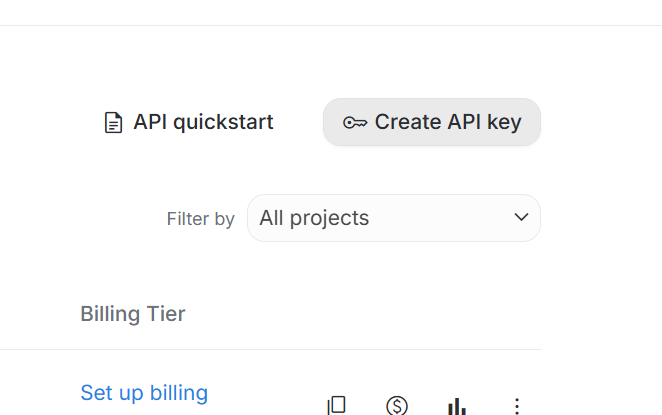Image resolution: width=662 pixels, height=415 pixels.
Task: Click the Filter by label
Action: pyautogui.click(x=201, y=219)
